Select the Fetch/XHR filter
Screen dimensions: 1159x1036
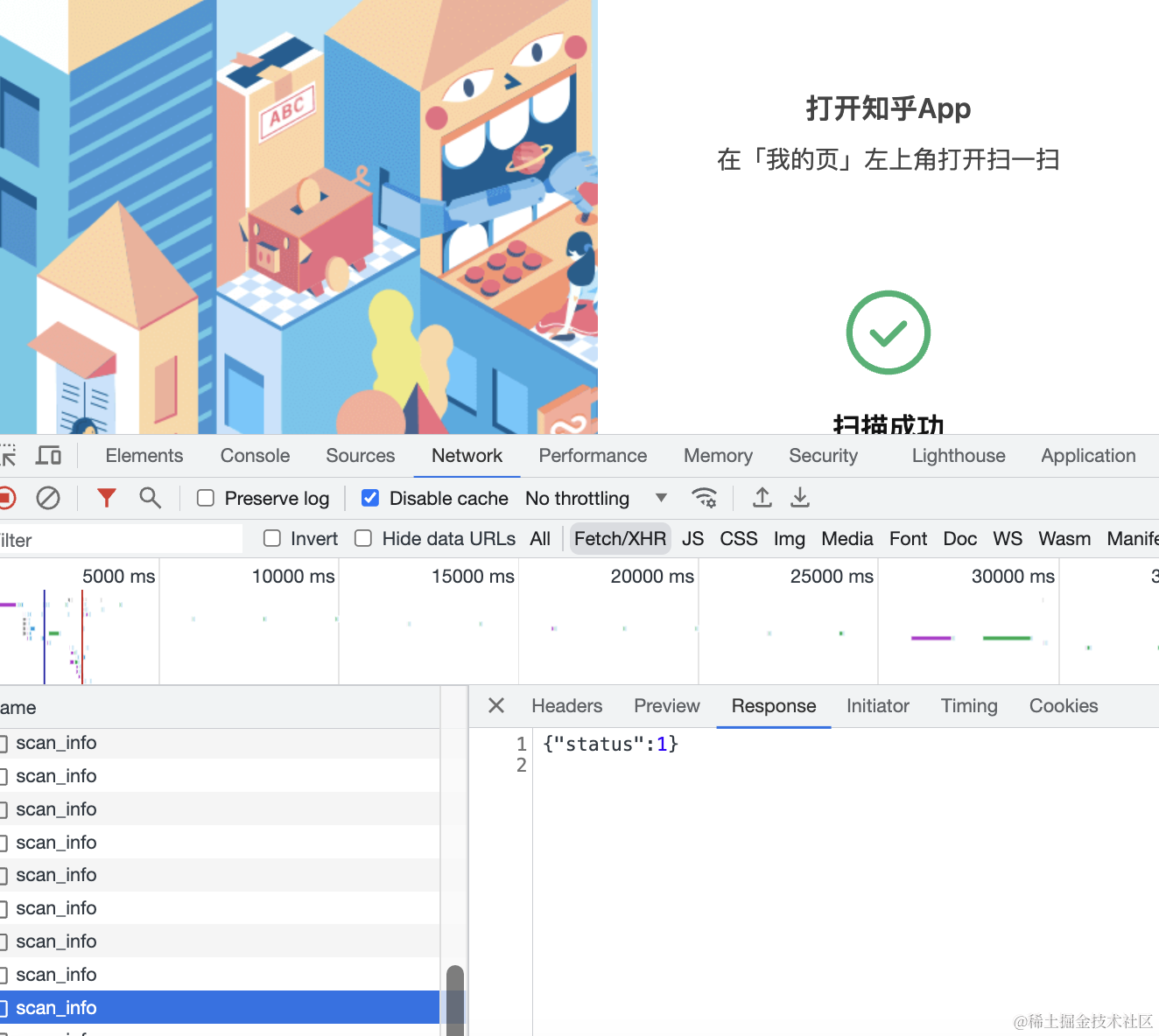click(620, 539)
